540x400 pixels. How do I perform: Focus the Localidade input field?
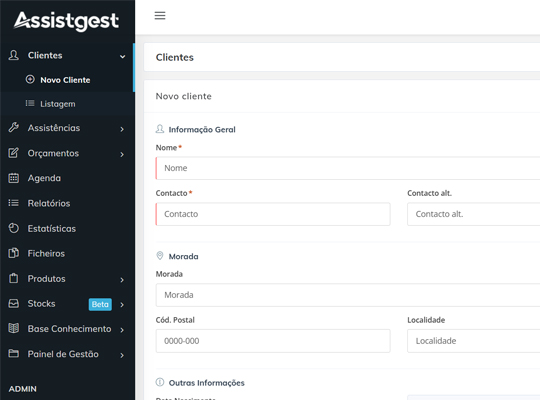(x=474, y=341)
